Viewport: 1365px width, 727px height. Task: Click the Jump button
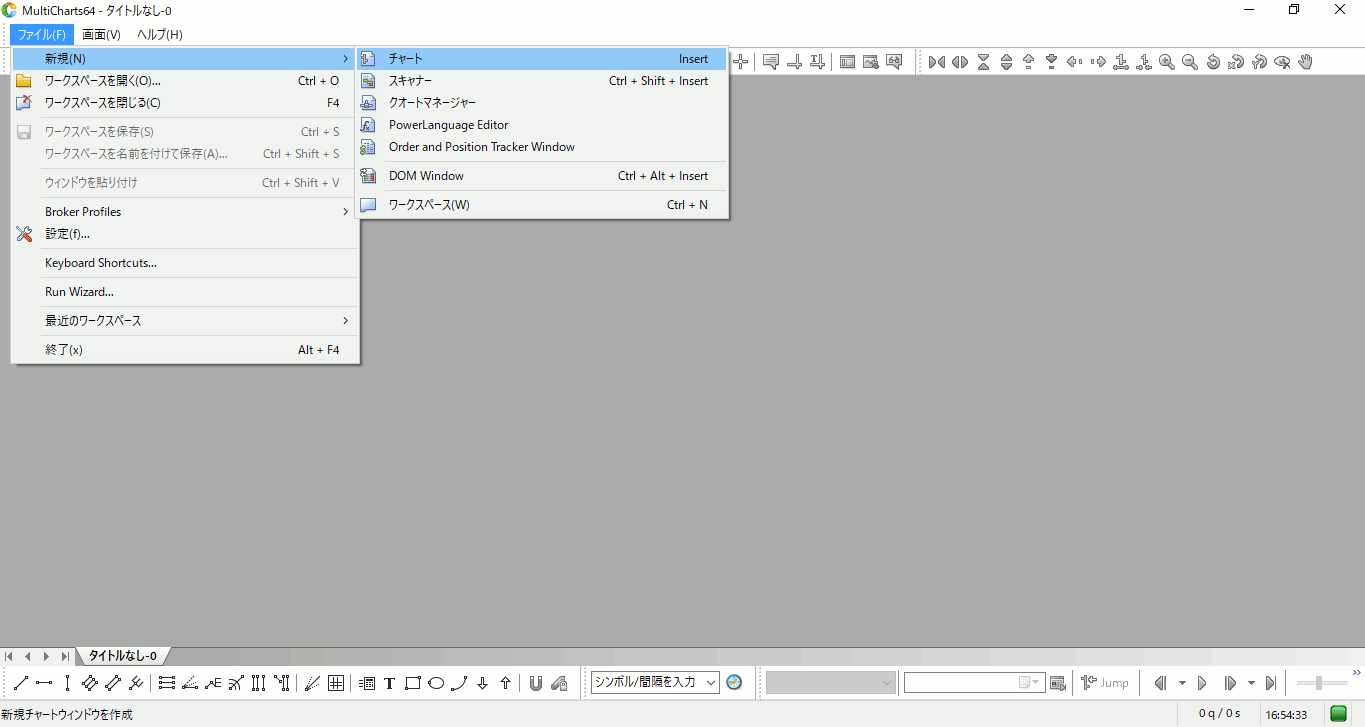[1105, 683]
